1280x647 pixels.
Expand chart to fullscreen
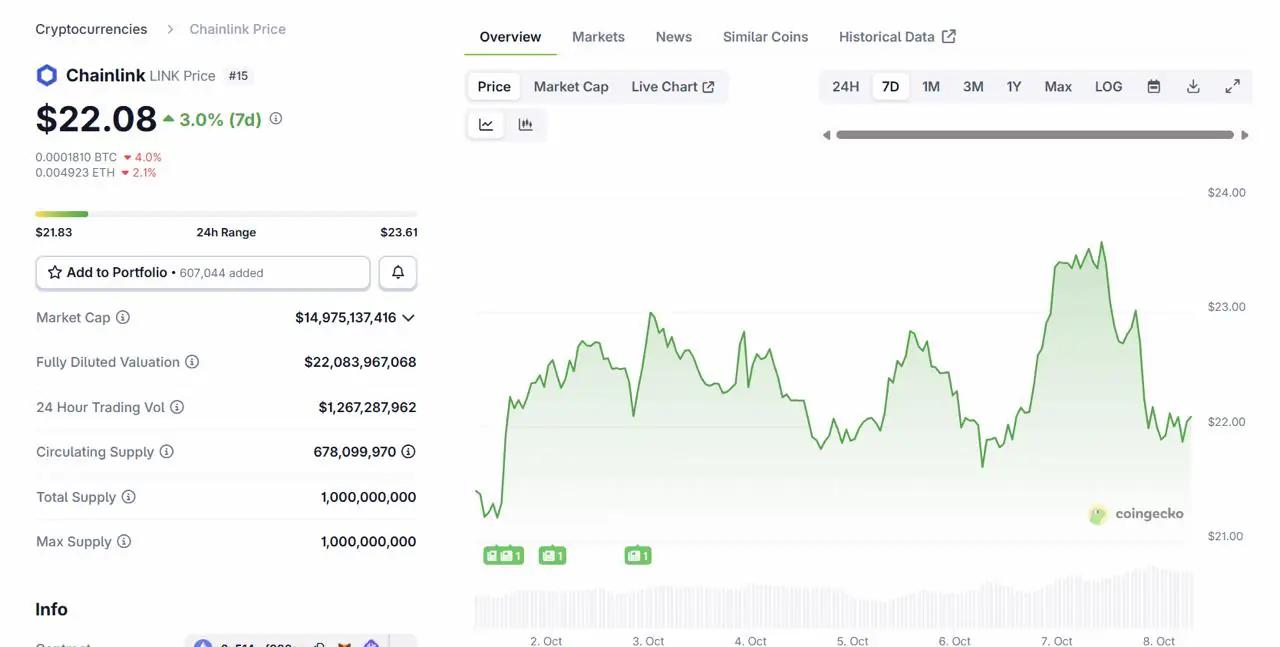coord(1232,87)
